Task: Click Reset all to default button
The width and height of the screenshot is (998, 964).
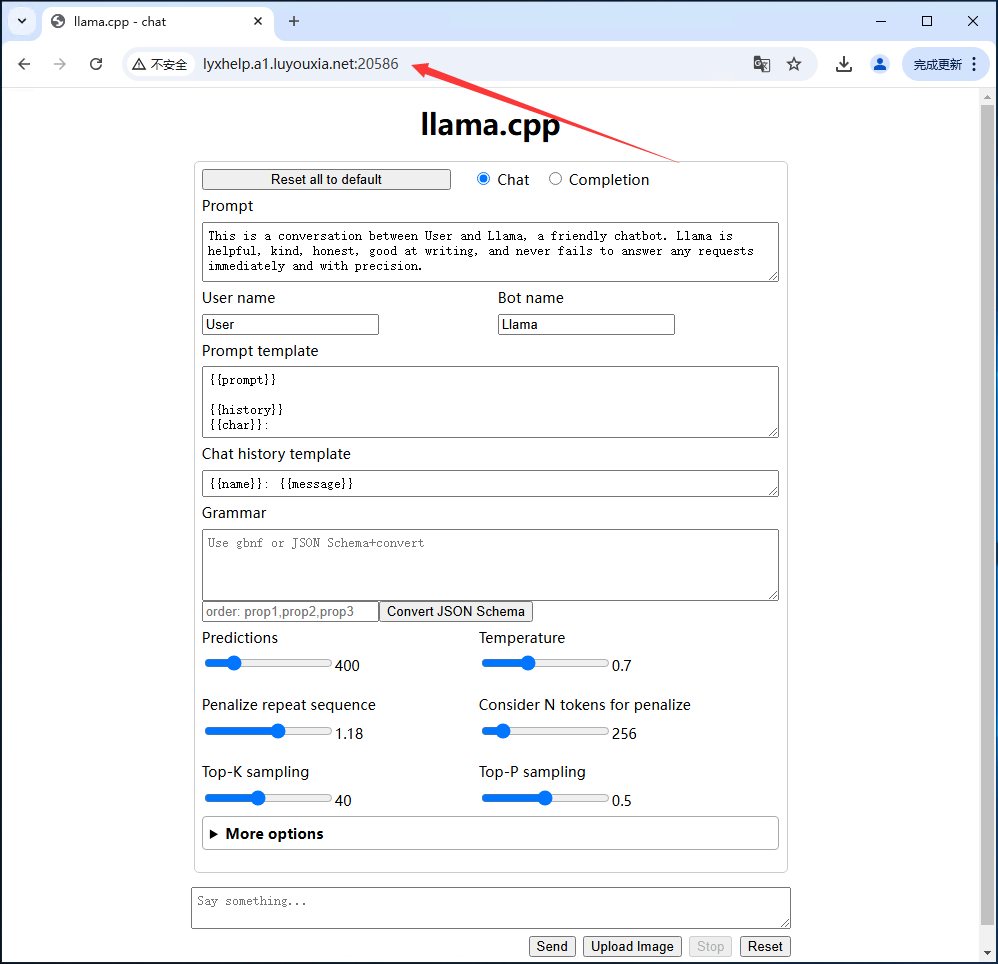Action: click(326, 179)
